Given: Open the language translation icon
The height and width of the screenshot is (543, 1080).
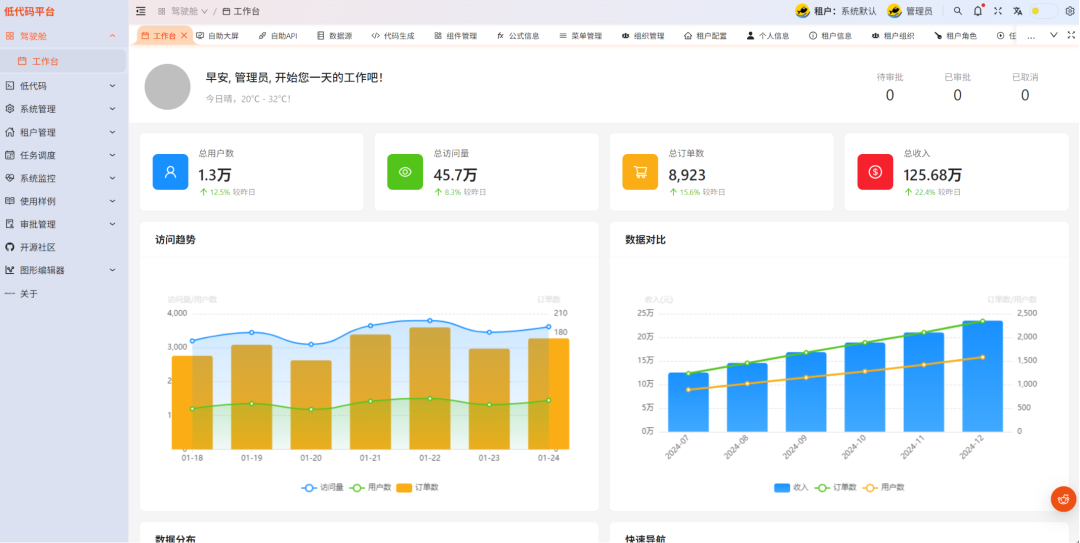Looking at the screenshot, I should (x=1017, y=11).
